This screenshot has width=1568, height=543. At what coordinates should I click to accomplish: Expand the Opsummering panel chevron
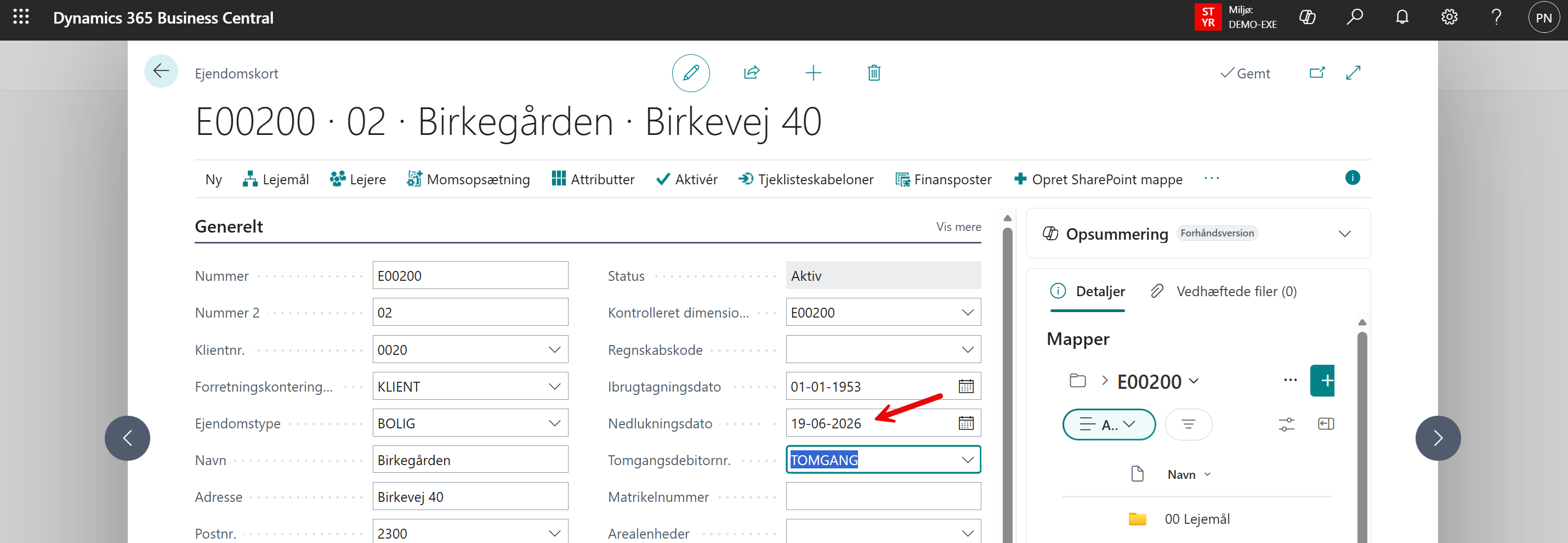click(1345, 234)
